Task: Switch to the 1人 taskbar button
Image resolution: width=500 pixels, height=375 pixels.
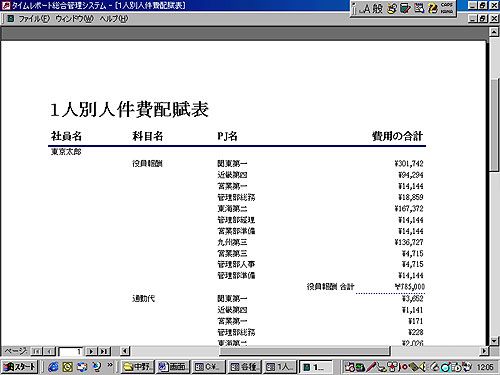Action: 280,367
